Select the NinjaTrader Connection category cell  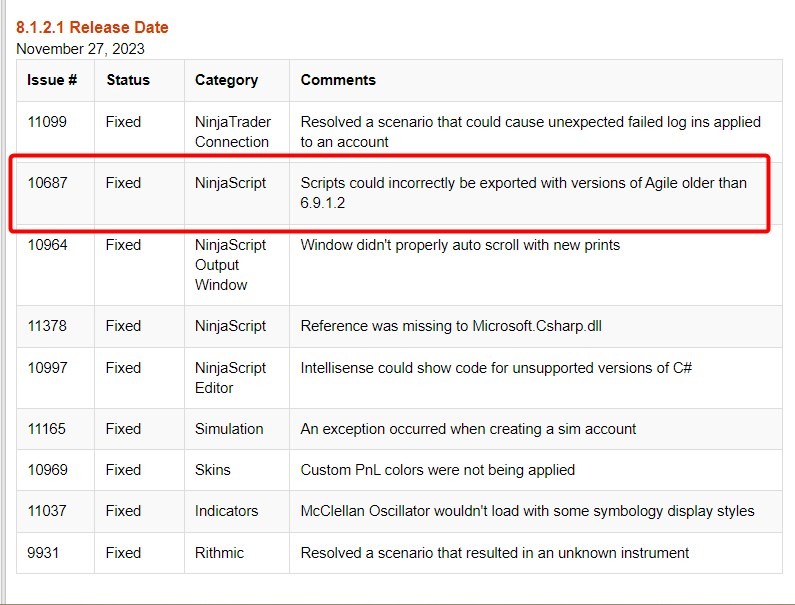click(x=232, y=132)
